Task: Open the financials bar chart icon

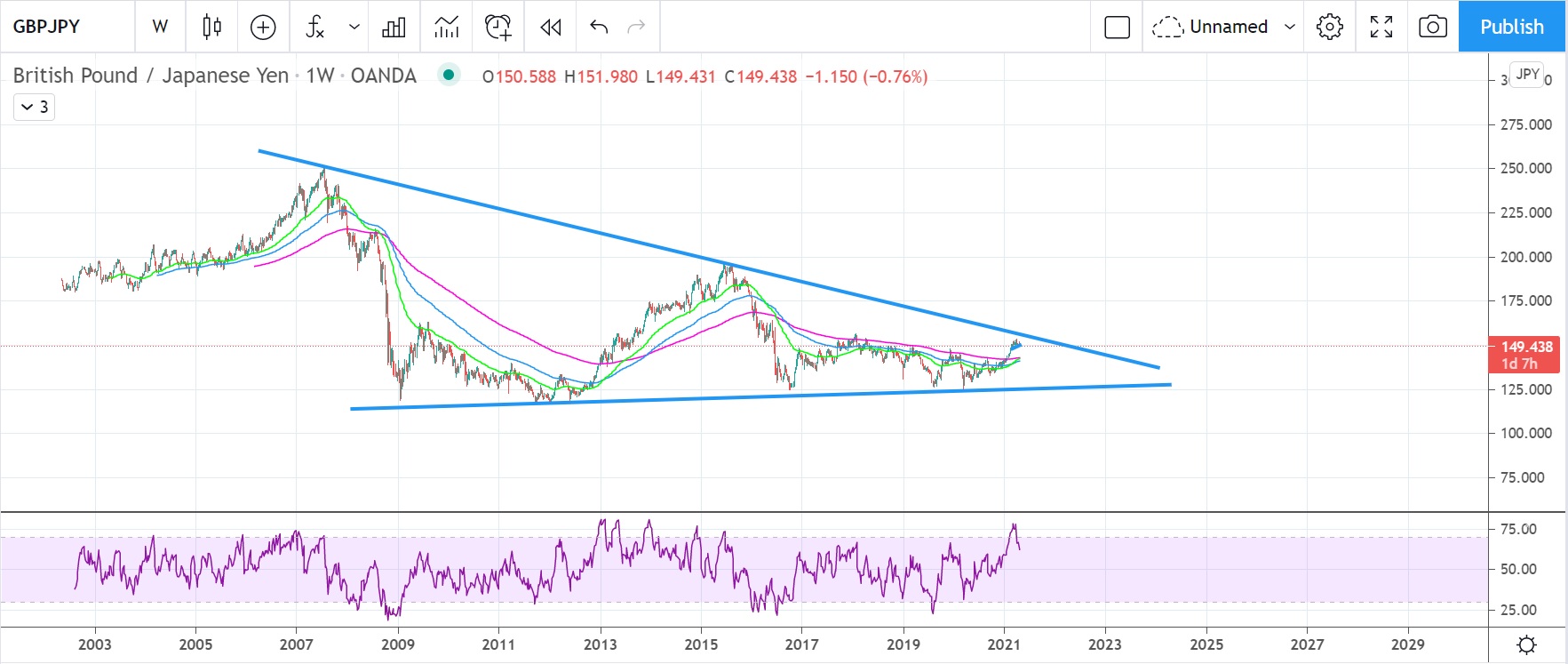Action: click(x=394, y=27)
